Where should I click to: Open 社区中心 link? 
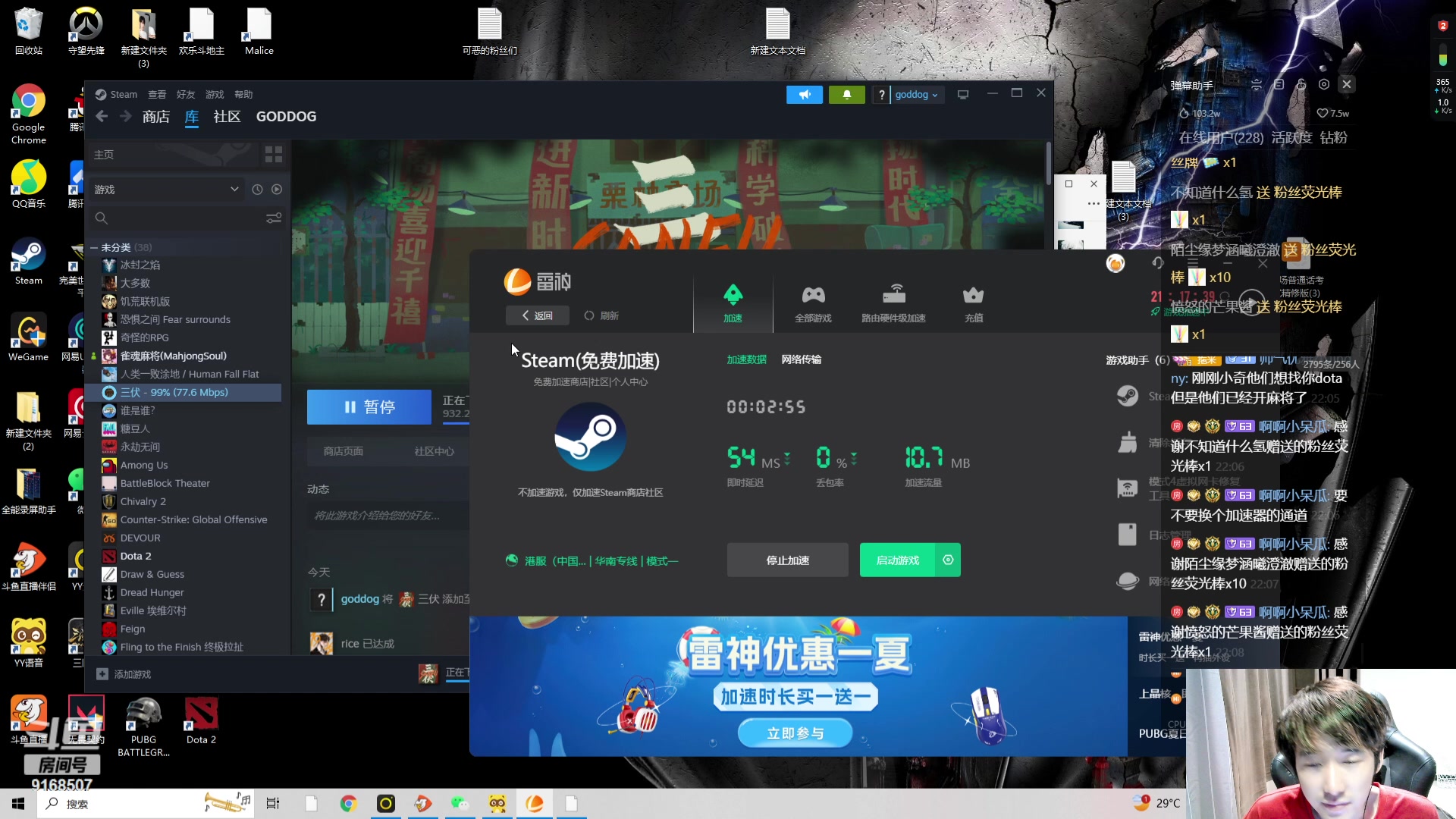click(x=435, y=451)
